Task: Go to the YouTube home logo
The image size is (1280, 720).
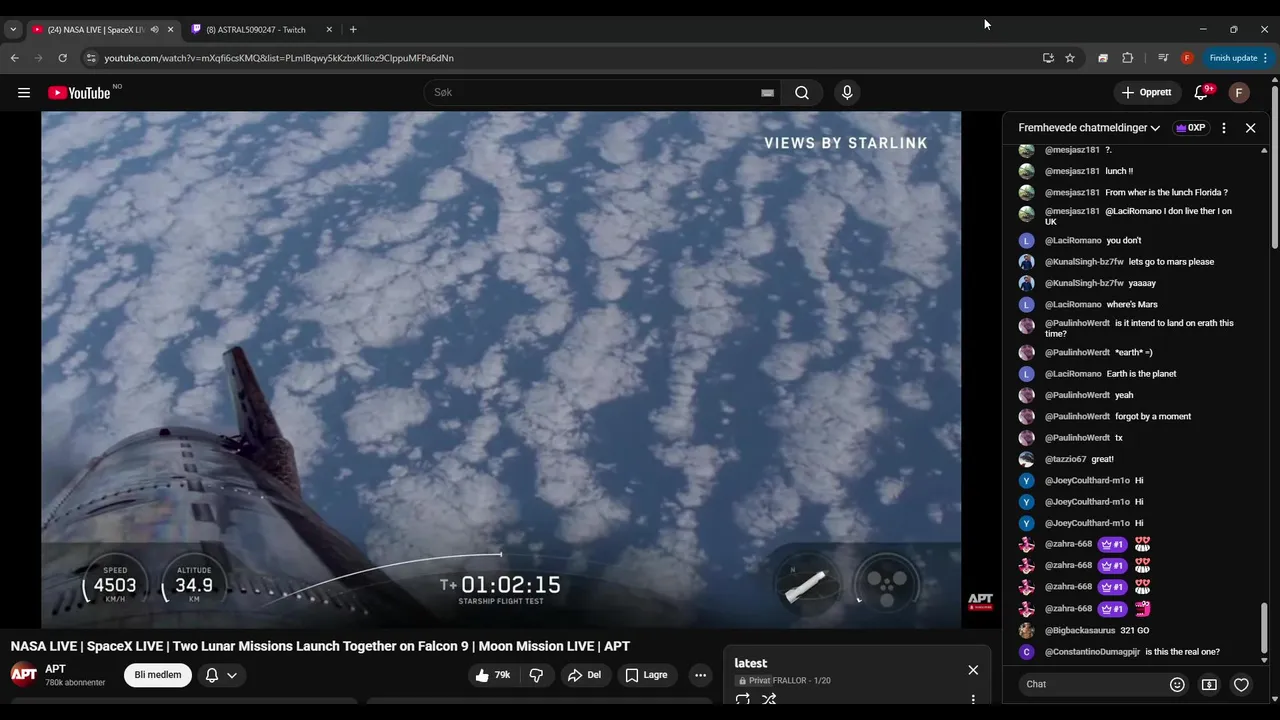Action: 79,93
